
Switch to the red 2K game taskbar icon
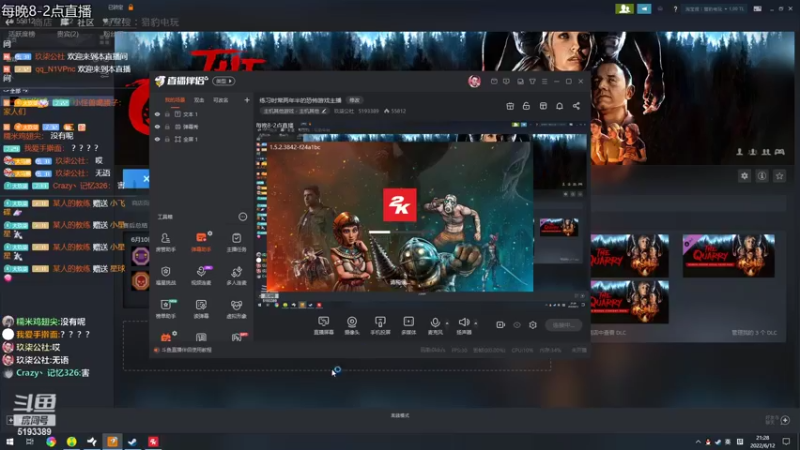(153, 442)
